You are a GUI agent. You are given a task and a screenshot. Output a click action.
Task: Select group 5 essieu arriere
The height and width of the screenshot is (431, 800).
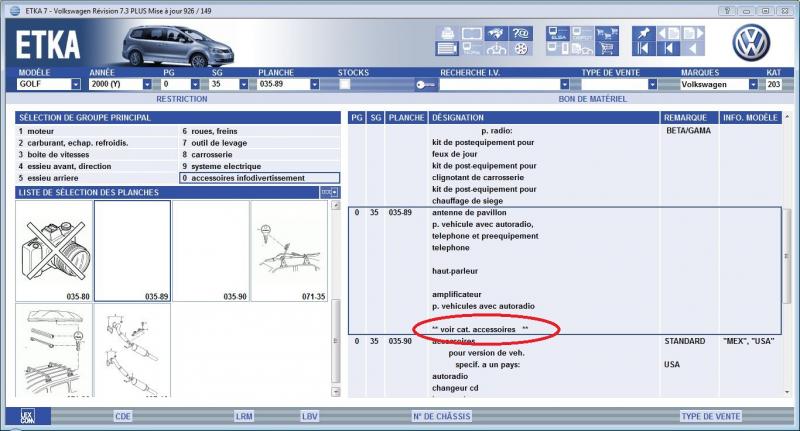(x=96, y=178)
